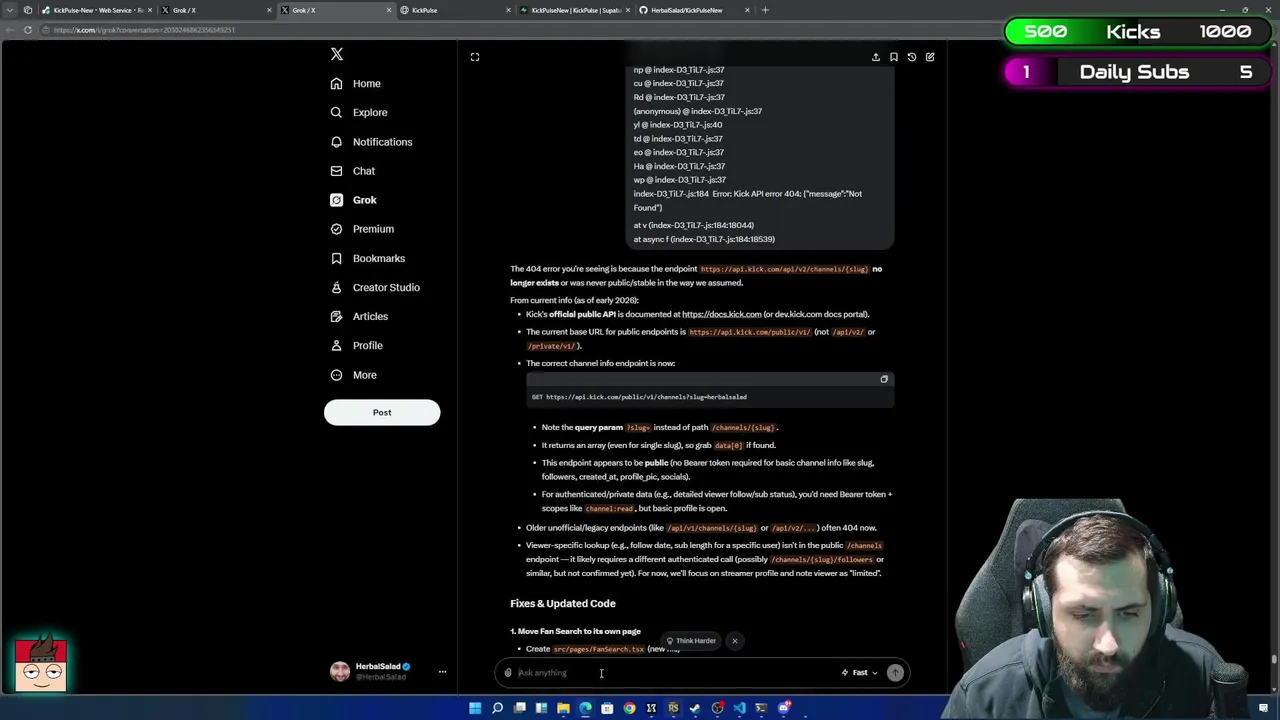This screenshot has height=720, width=1280.
Task: Open the docs.kick.com link
Action: click(721, 314)
